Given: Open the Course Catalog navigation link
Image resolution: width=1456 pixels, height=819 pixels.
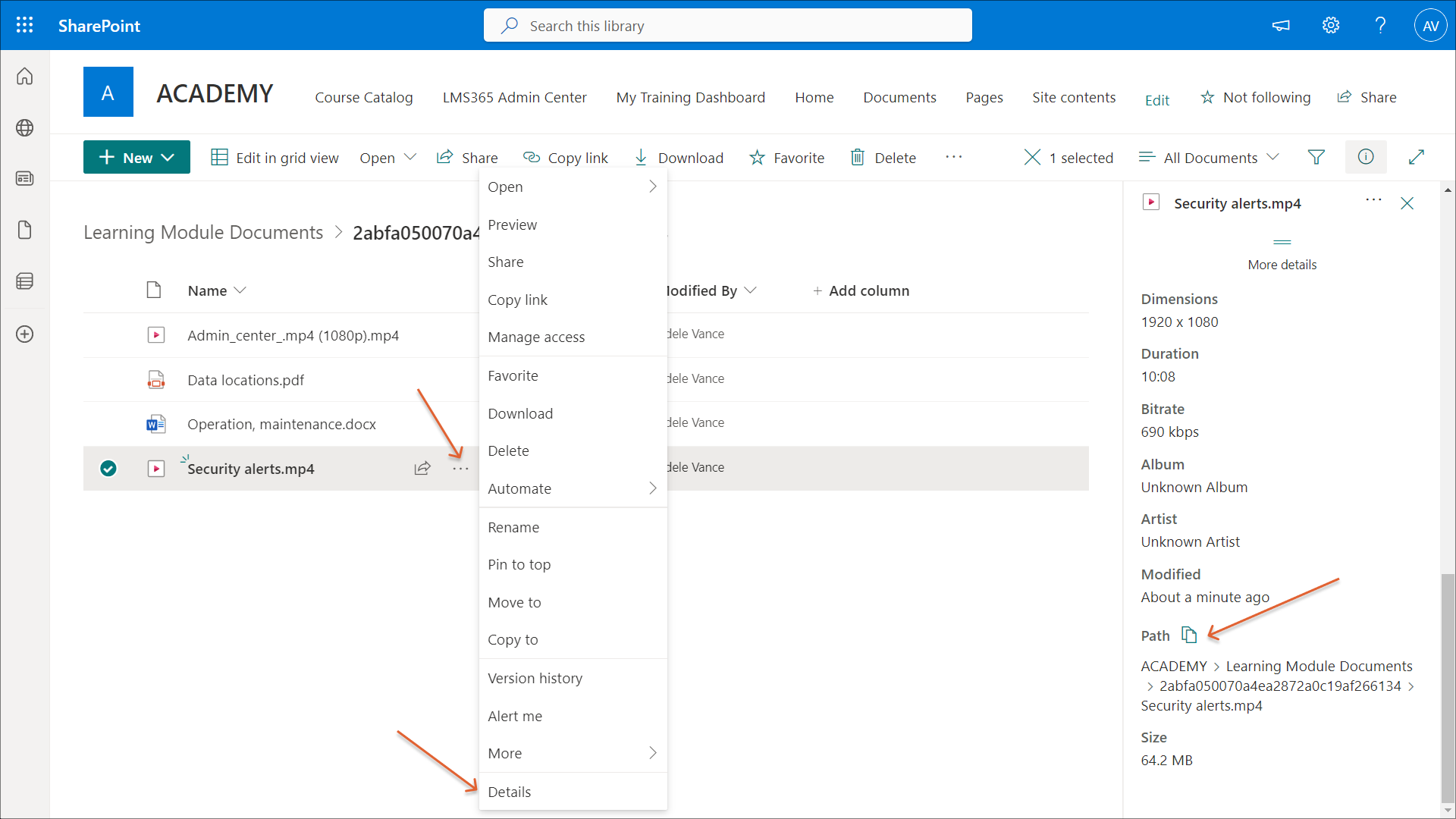Looking at the screenshot, I should tap(364, 97).
